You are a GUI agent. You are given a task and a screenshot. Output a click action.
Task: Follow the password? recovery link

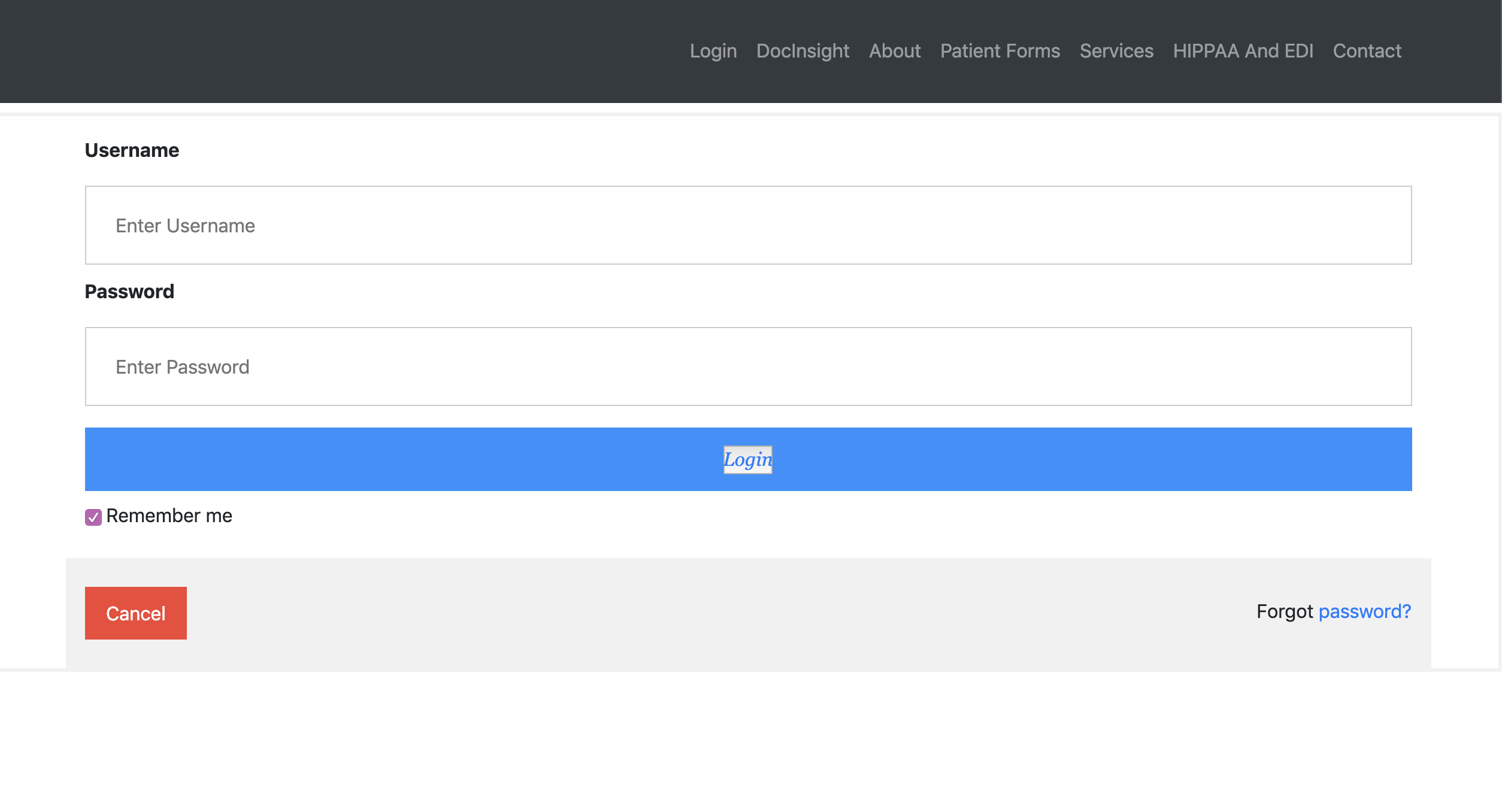click(x=1364, y=611)
